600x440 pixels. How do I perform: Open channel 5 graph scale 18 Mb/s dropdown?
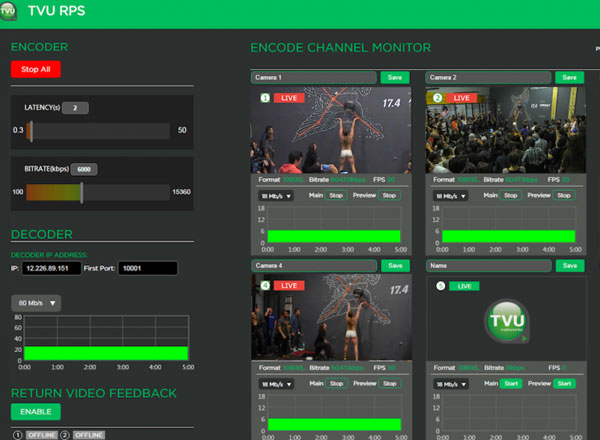(451, 384)
